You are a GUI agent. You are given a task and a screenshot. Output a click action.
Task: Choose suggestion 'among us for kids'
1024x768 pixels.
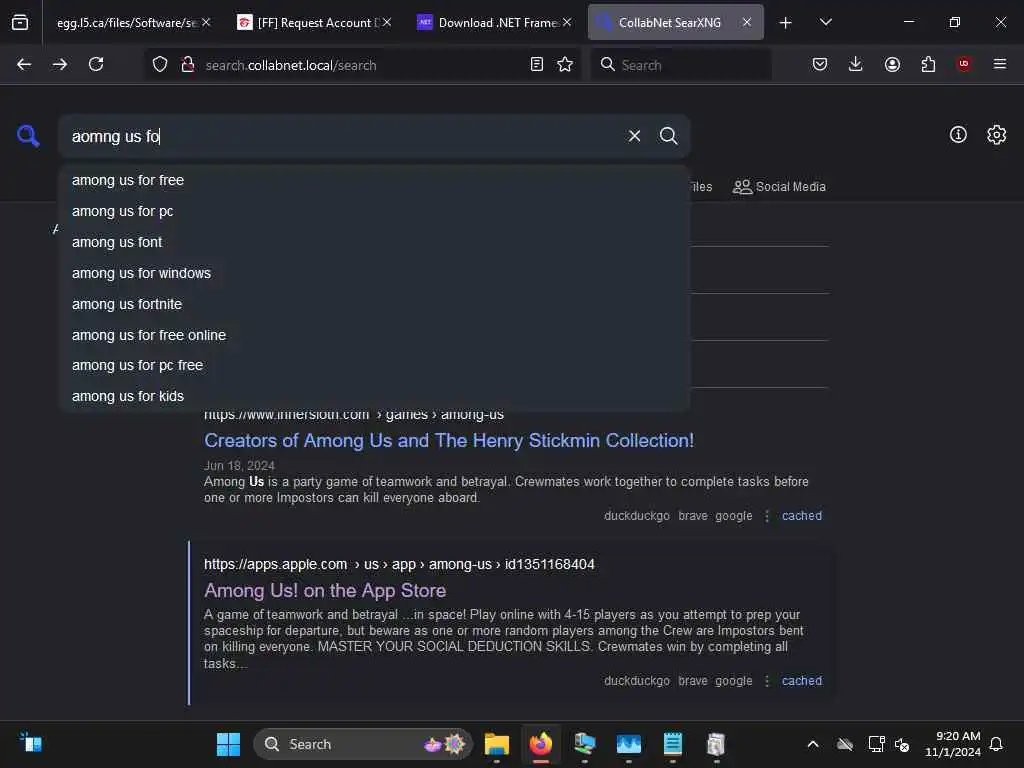(374, 396)
